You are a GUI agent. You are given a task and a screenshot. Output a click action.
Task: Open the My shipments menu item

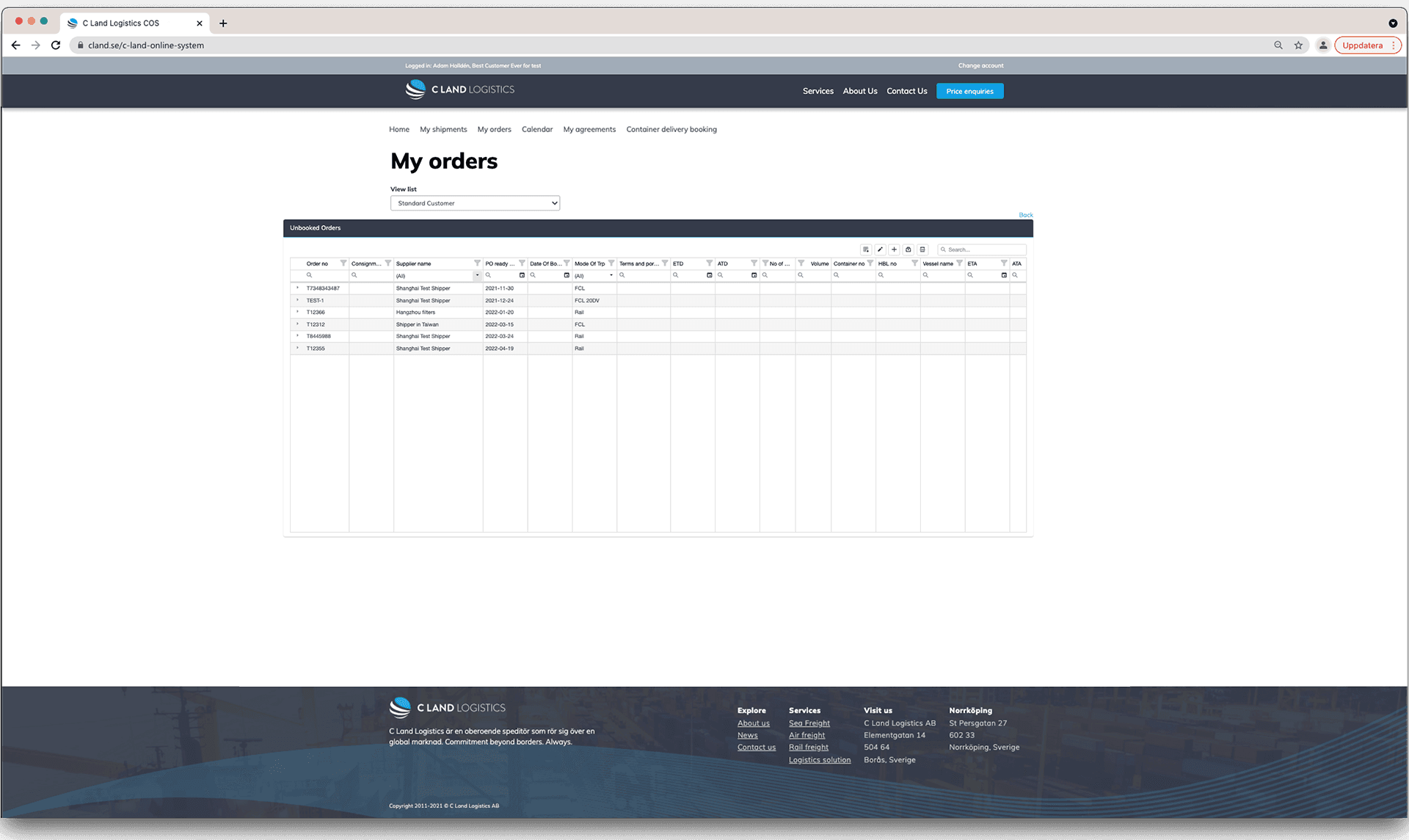click(x=443, y=129)
